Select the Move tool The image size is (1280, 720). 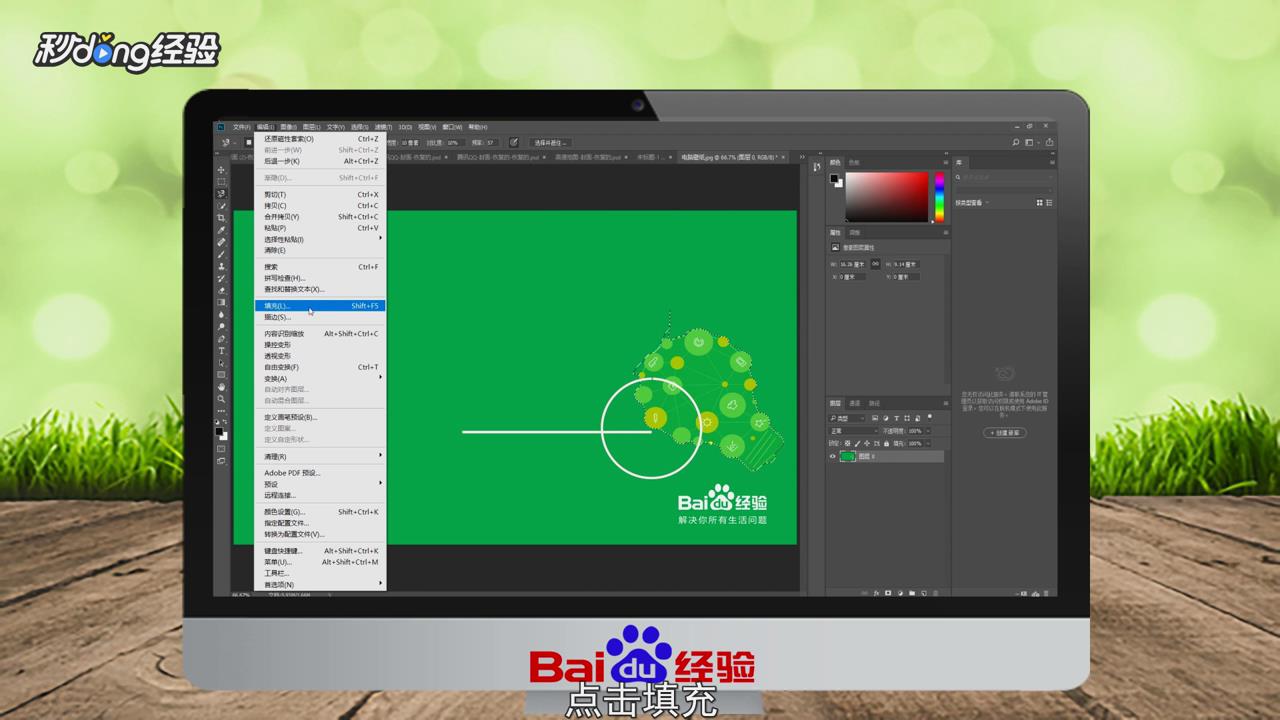(222, 170)
